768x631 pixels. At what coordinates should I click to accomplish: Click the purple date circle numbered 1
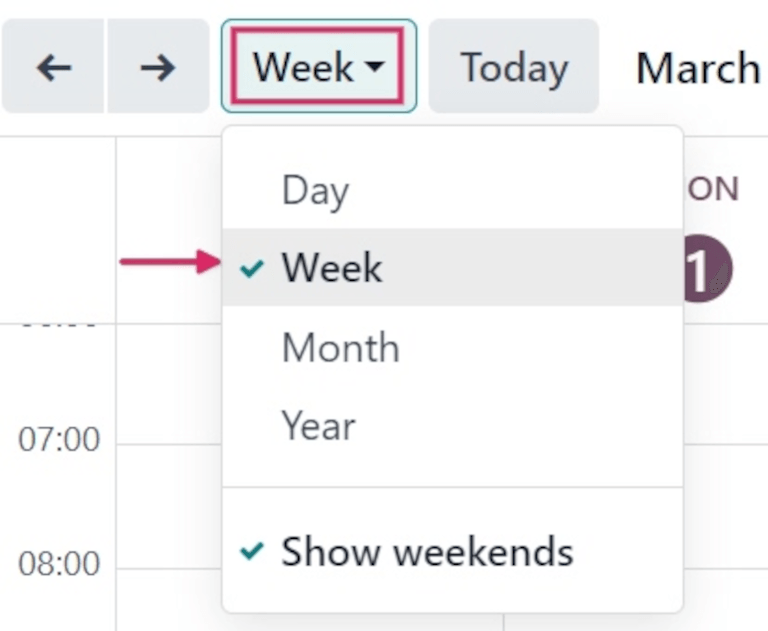(x=708, y=269)
